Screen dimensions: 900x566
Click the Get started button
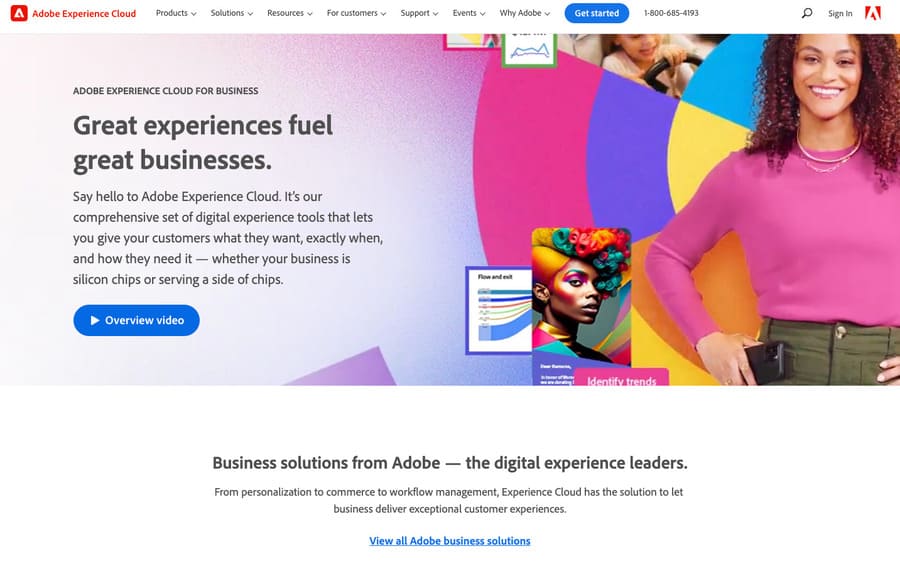click(x=597, y=13)
